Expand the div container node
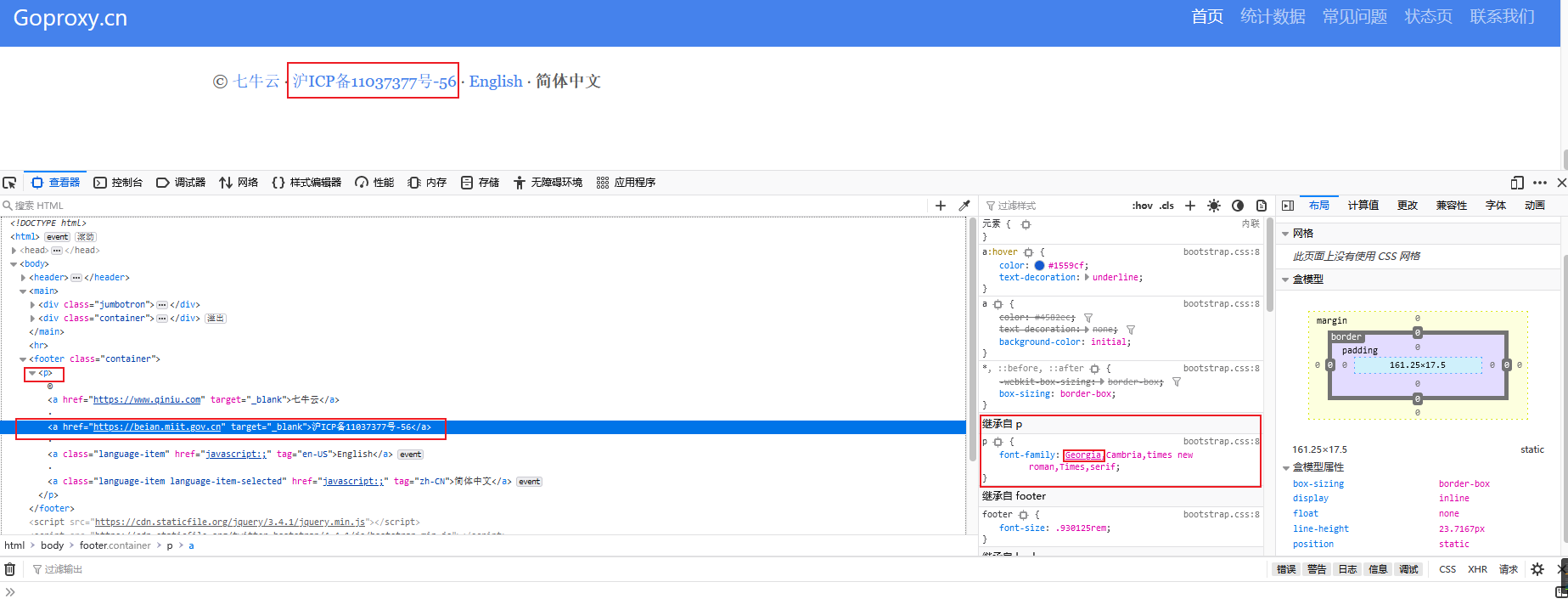 32,319
